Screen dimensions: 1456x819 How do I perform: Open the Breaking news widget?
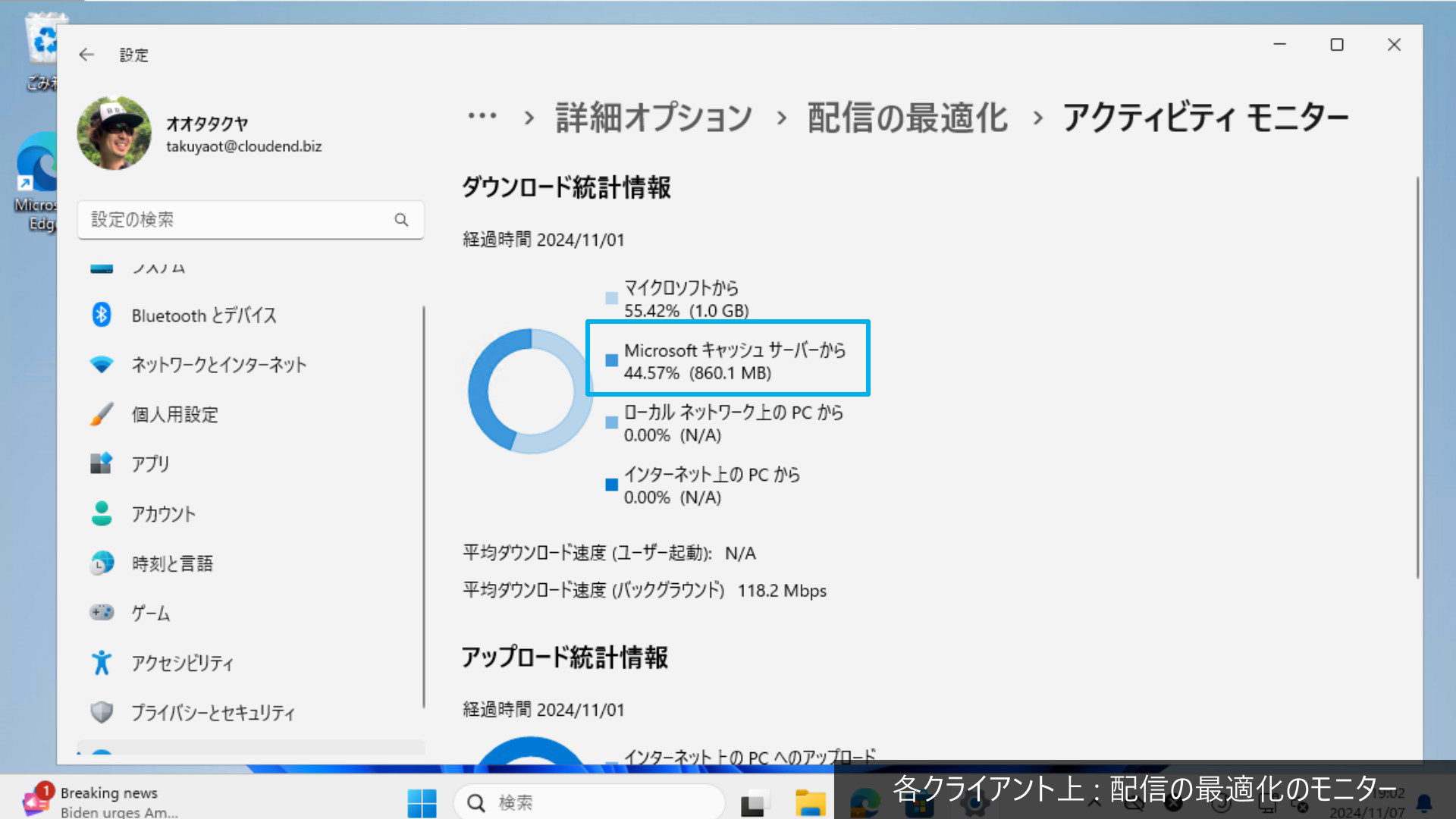click(x=102, y=802)
